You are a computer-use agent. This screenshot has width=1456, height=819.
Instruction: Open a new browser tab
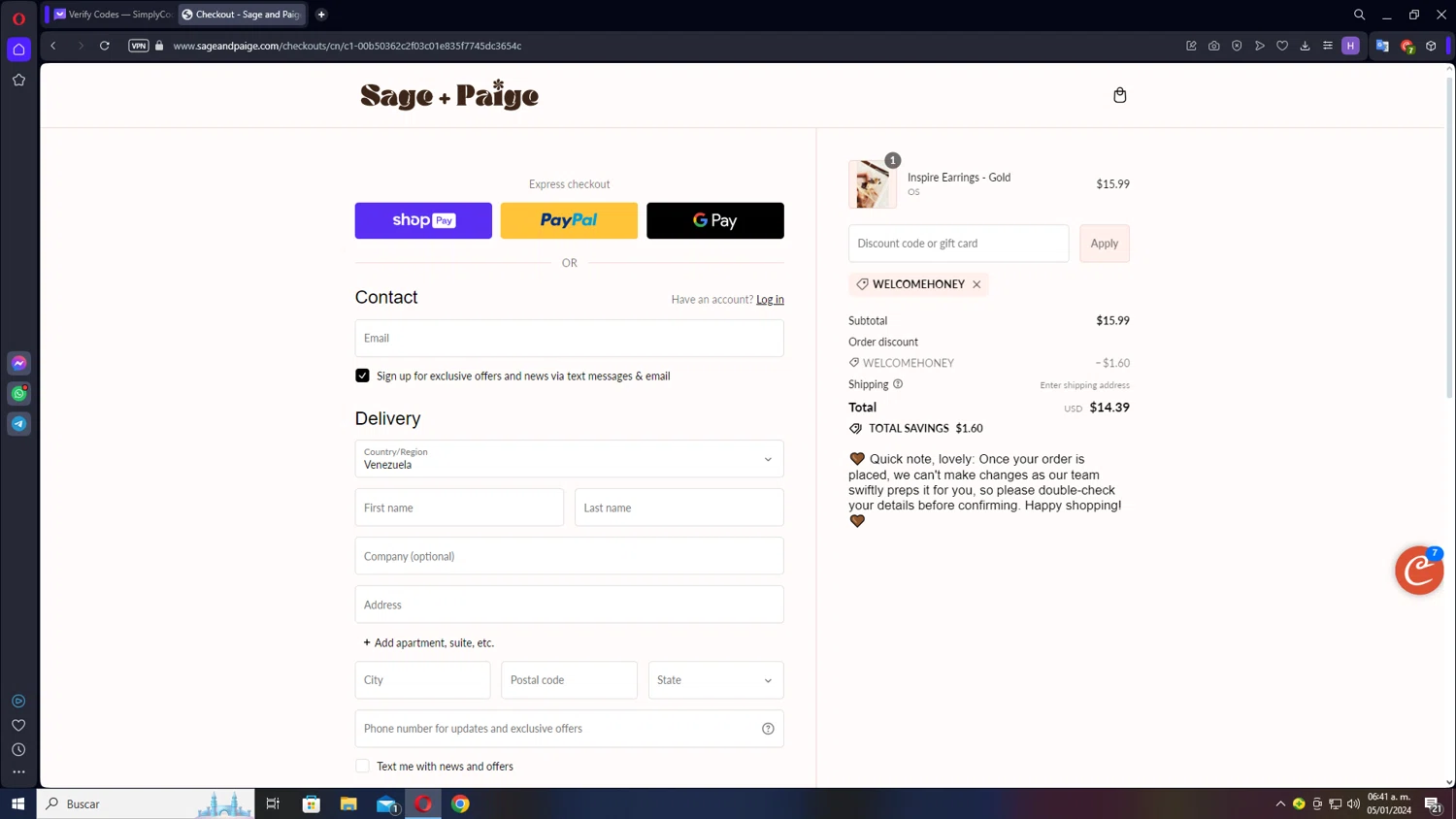(x=321, y=15)
